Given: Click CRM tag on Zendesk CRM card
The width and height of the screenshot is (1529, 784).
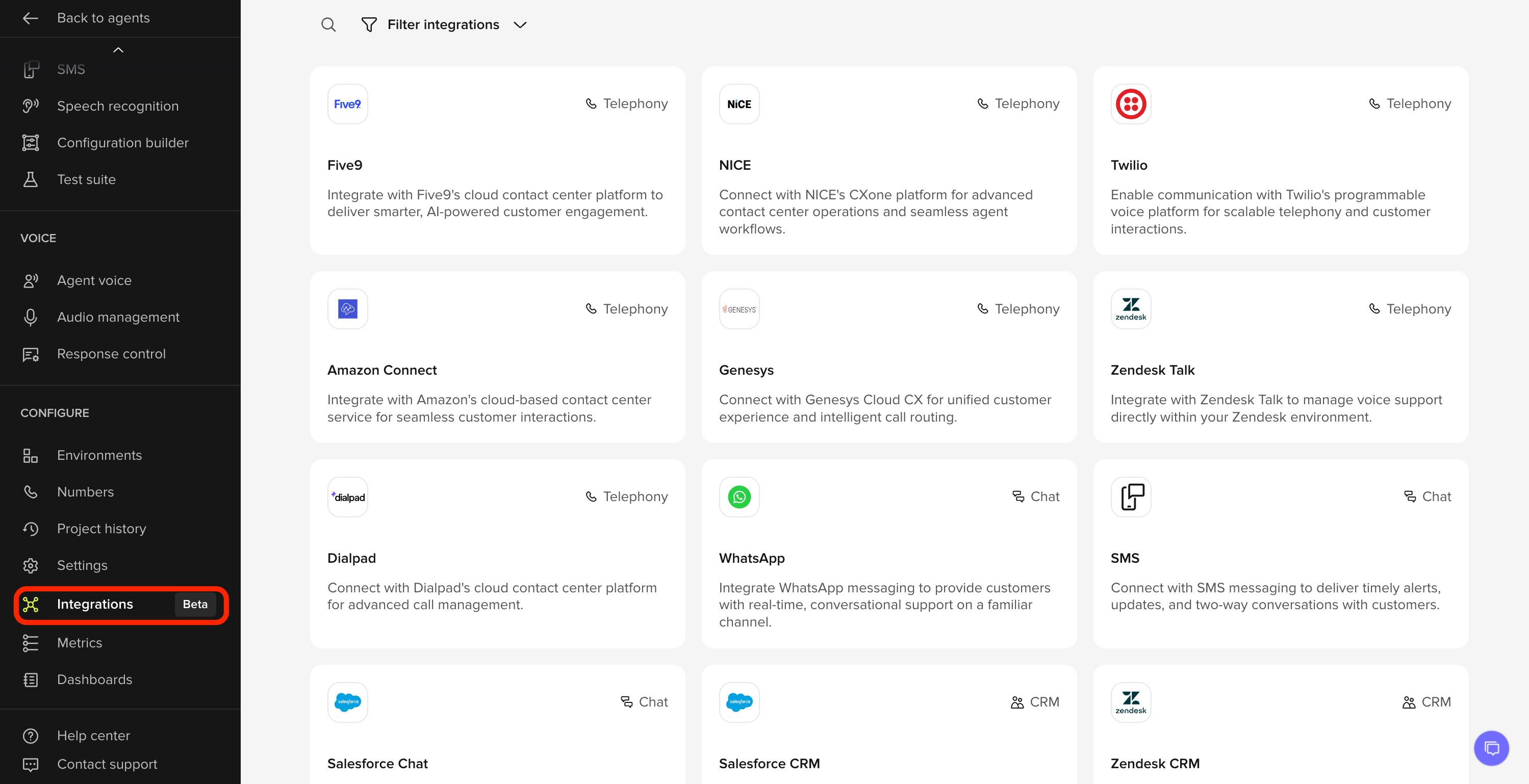Looking at the screenshot, I should 1427,702.
